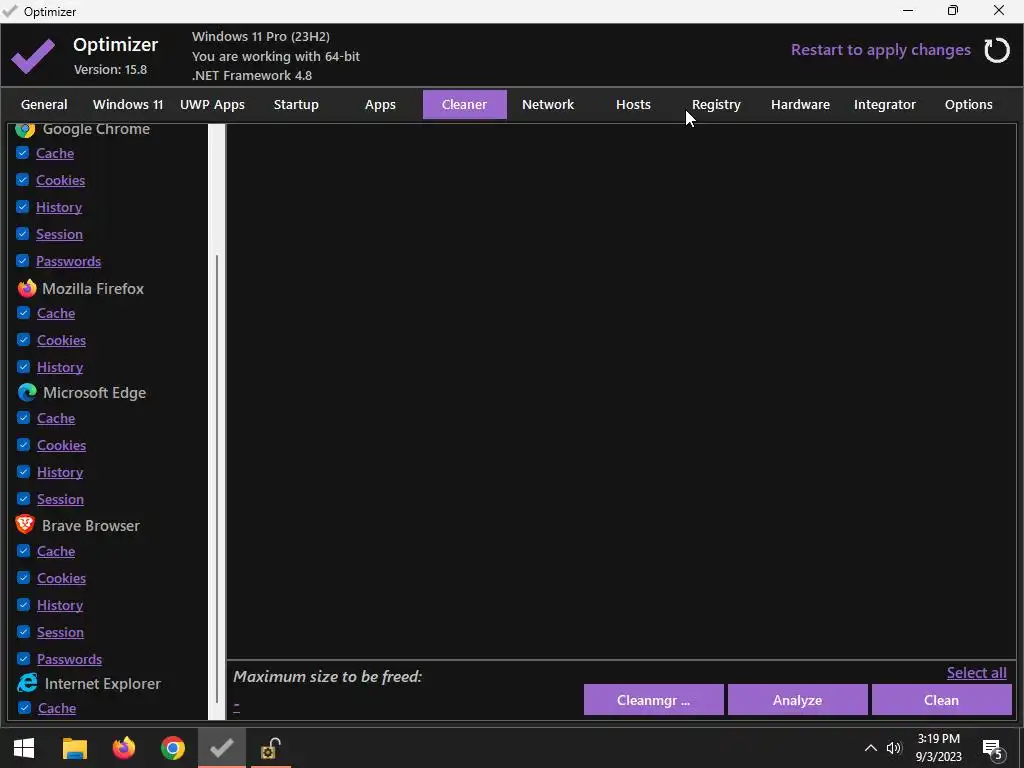Open the Startup tab
The width and height of the screenshot is (1024, 768).
click(x=296, y=104)
